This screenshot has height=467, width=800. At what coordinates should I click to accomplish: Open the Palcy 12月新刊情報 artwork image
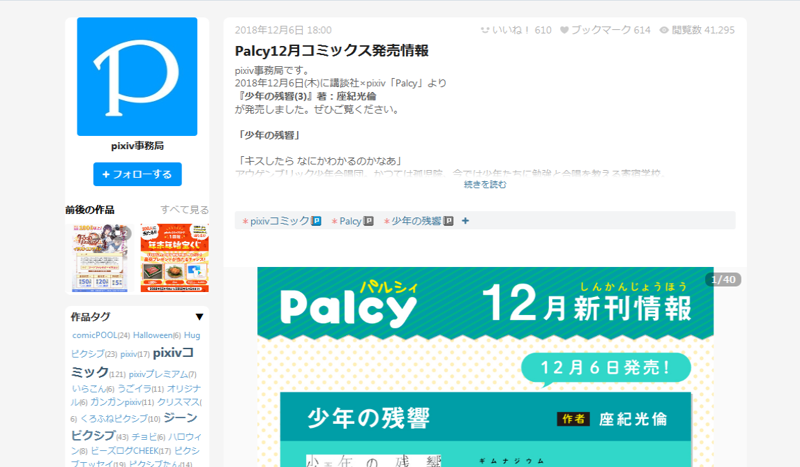(x=485, y=367)
